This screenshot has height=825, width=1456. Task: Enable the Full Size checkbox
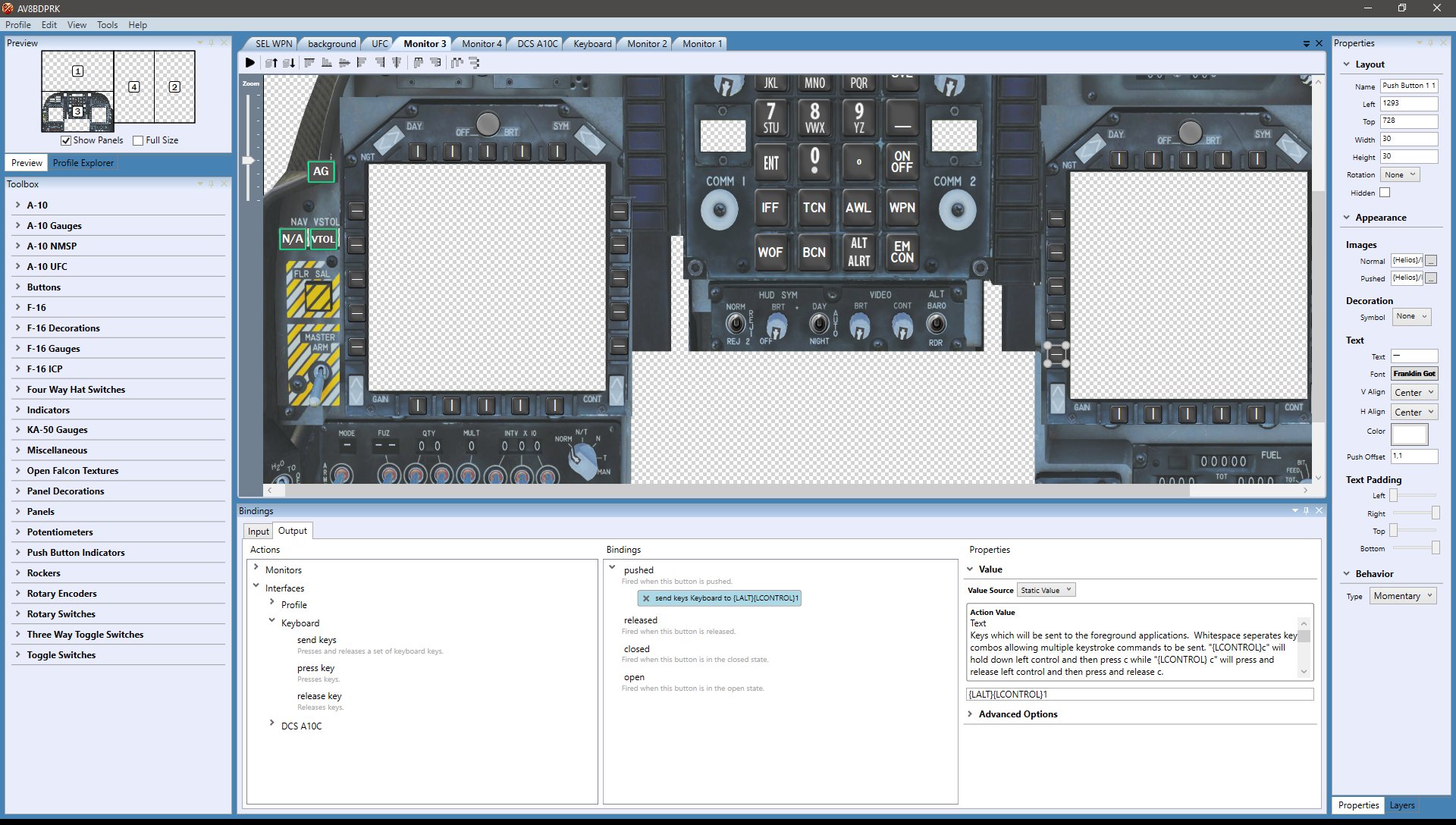tap(138, 140)
